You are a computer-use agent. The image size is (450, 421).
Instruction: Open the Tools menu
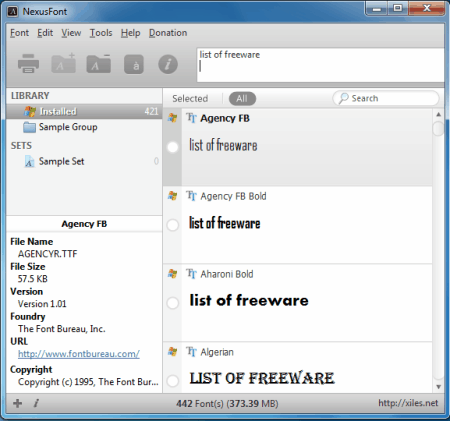pyautogui.click(x=101, y=33)
